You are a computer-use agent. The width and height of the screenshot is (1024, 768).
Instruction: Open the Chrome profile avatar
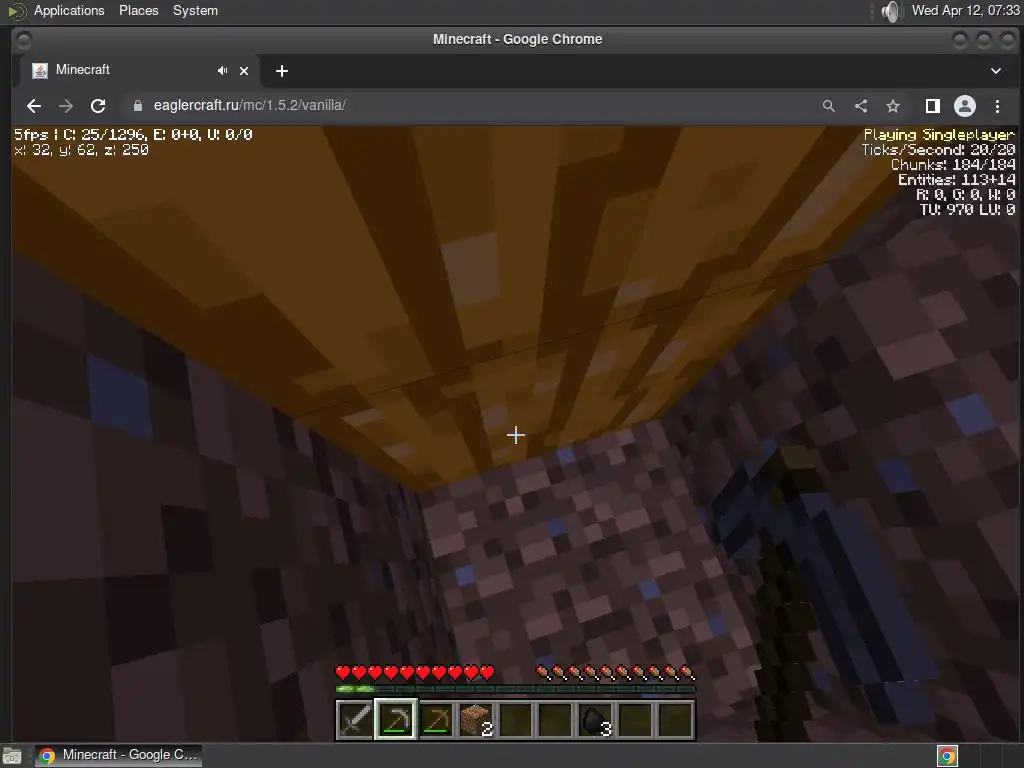click(x=965, y=106)
